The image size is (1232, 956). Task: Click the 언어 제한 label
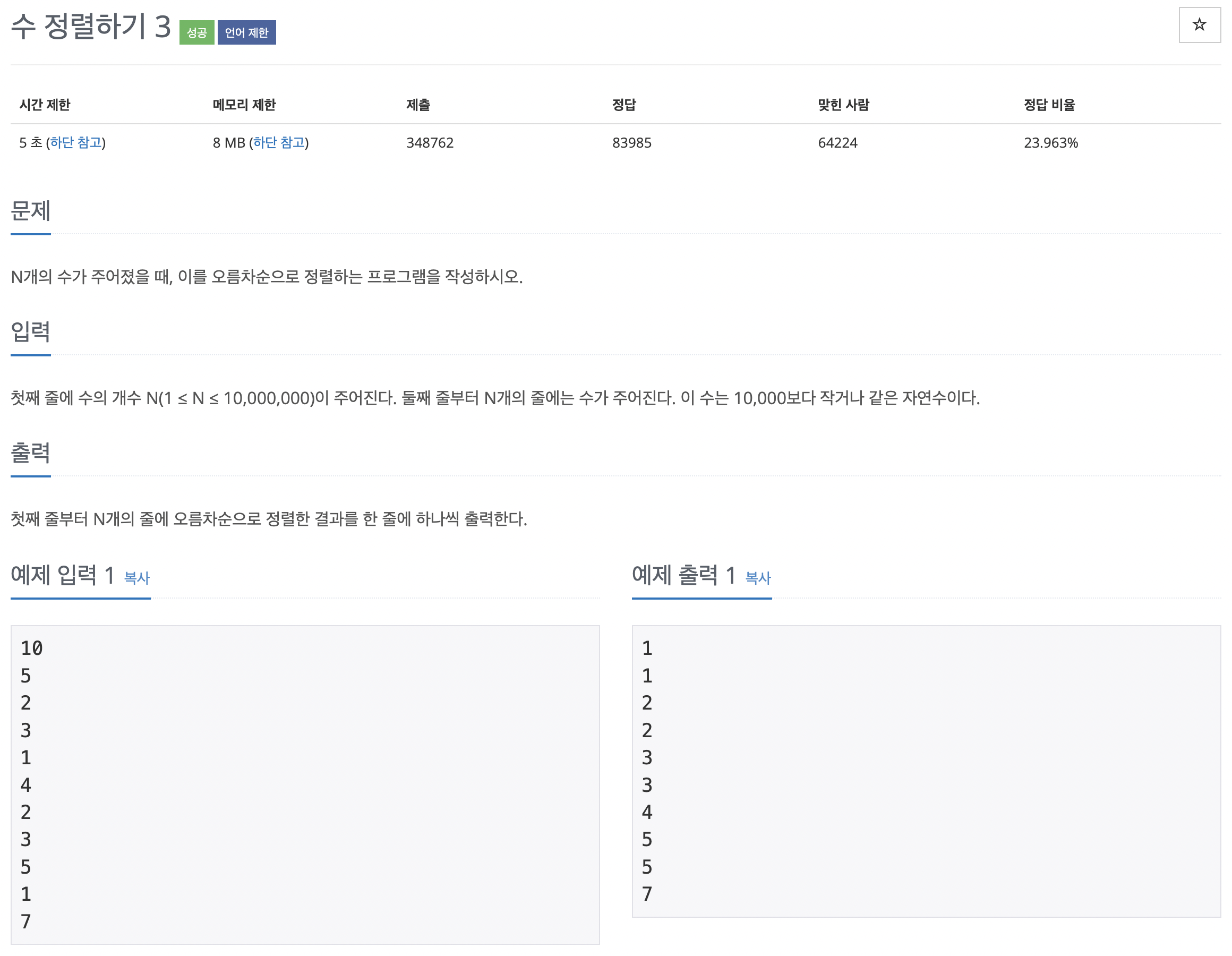click(x=246, y=33)
